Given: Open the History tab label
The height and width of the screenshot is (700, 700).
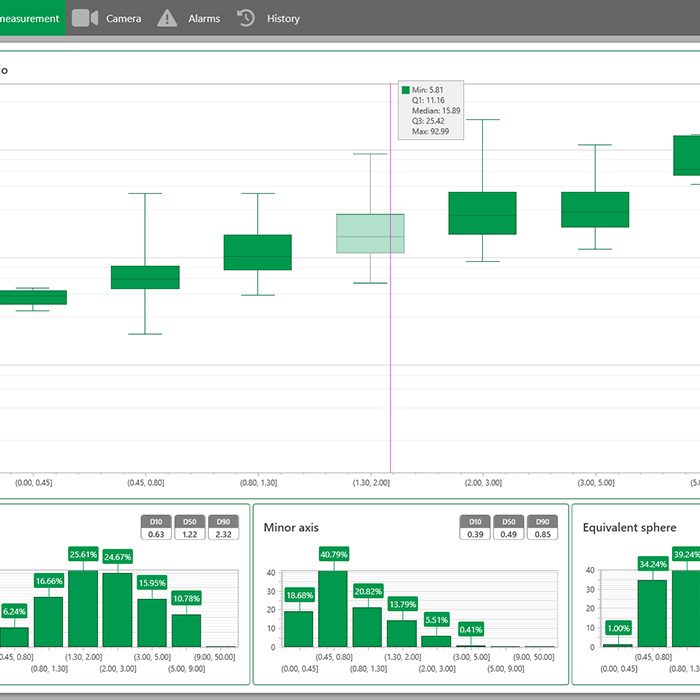Looking at the screenshot, I should tap(283, 18).
